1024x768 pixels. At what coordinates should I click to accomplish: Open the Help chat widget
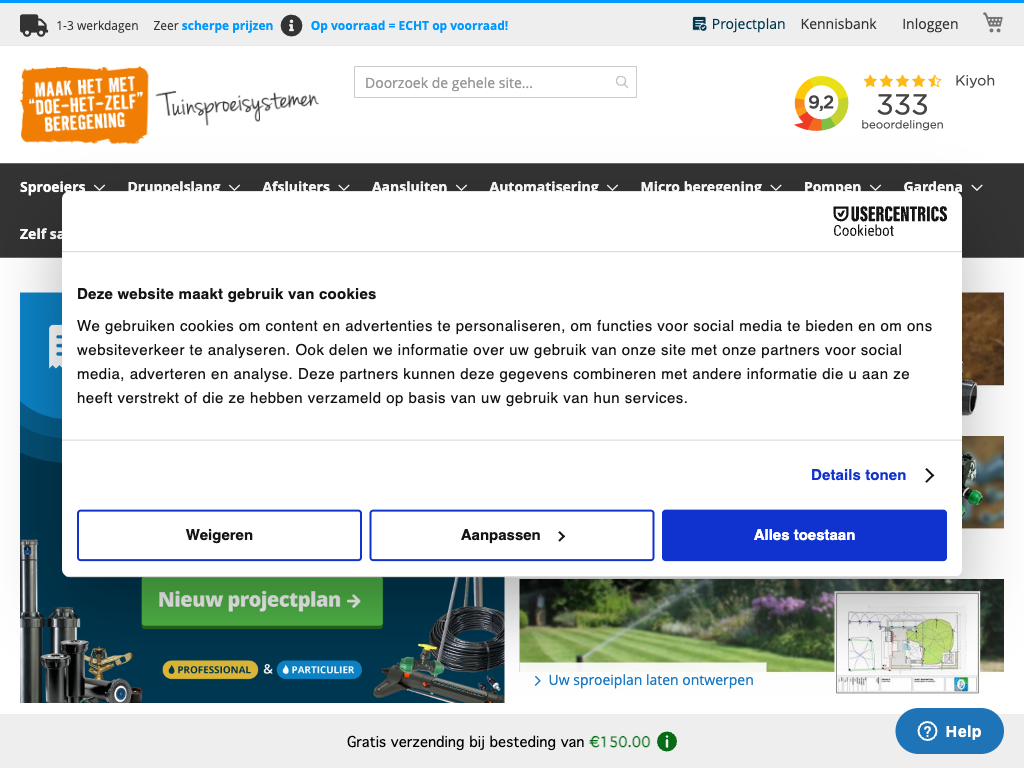pos(949,731)
